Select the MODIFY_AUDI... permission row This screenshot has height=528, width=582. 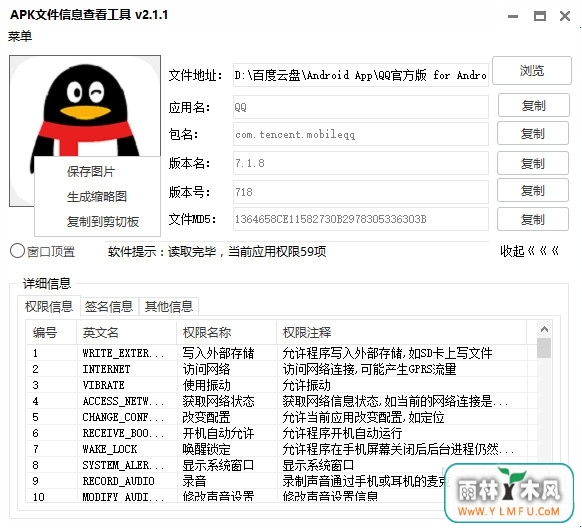click(282, 496)
